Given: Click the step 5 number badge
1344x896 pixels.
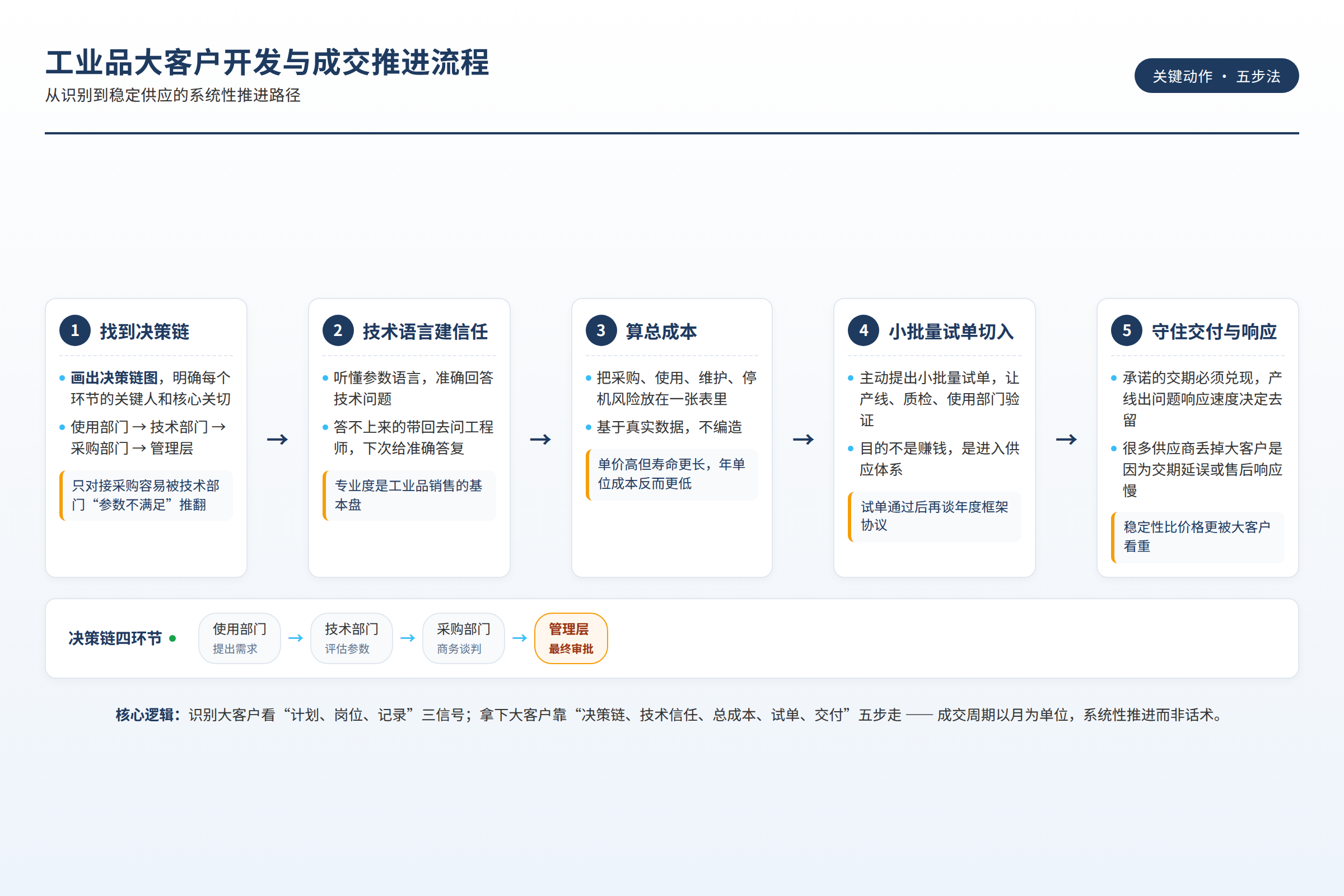Looking at the screenshot, I should point(1126,330).
